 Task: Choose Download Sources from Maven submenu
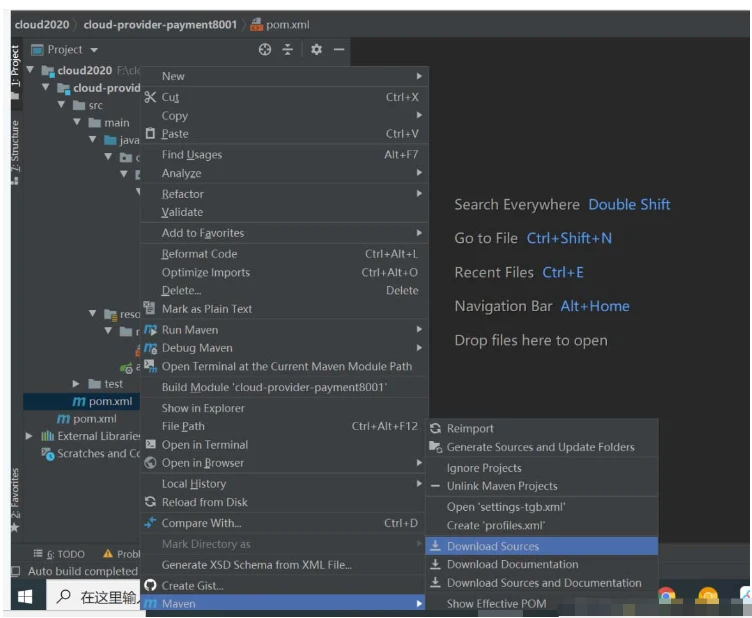coord(492,546)
